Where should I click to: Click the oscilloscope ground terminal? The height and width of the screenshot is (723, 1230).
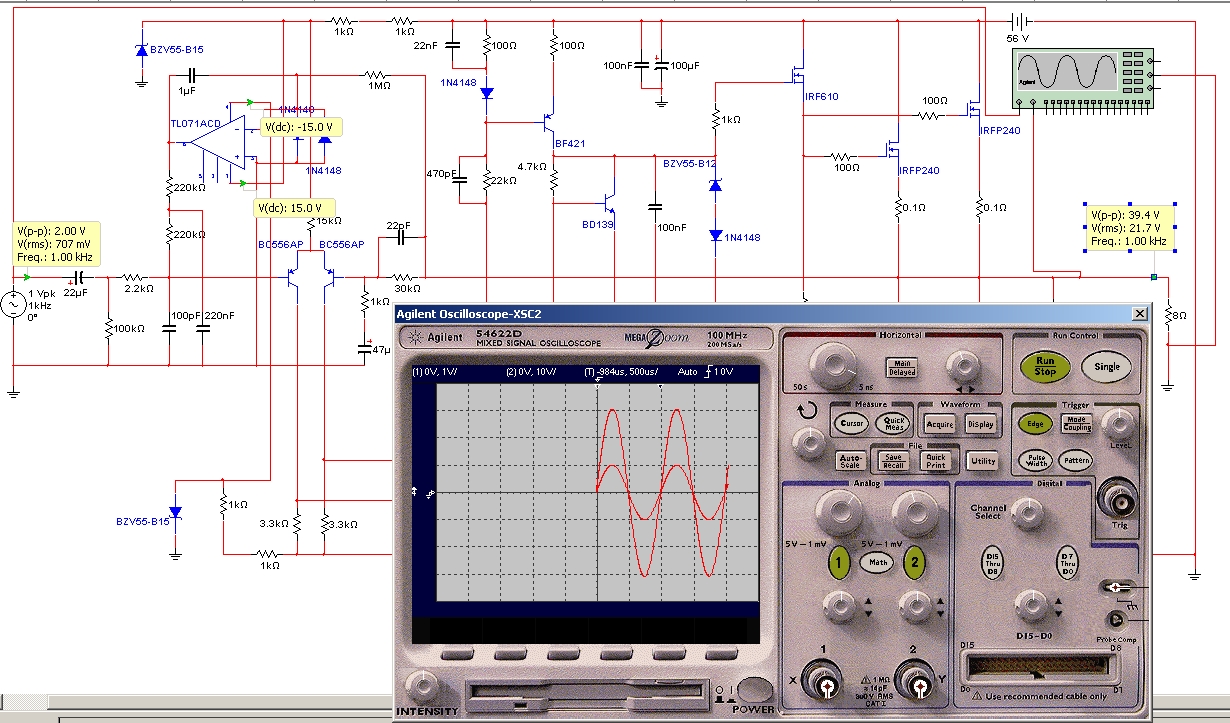click(1116, 588)
